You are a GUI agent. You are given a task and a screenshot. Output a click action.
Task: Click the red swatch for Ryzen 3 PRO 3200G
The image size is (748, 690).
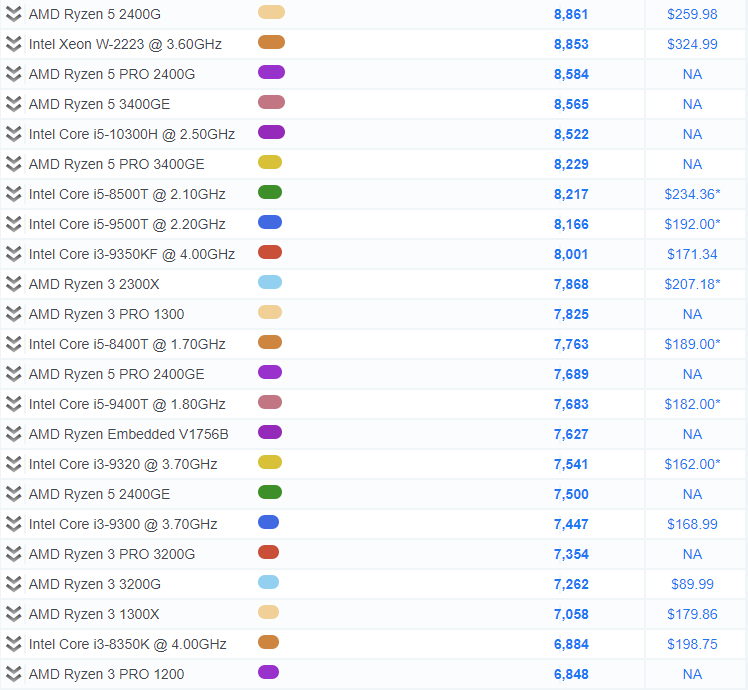point(269,552)
